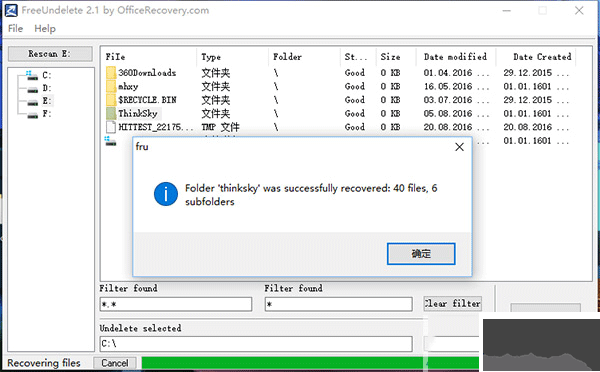Click the $RECYCLE.BIN folder icon
The width and height of the screenshot is (600, 372).
[111, 100]
